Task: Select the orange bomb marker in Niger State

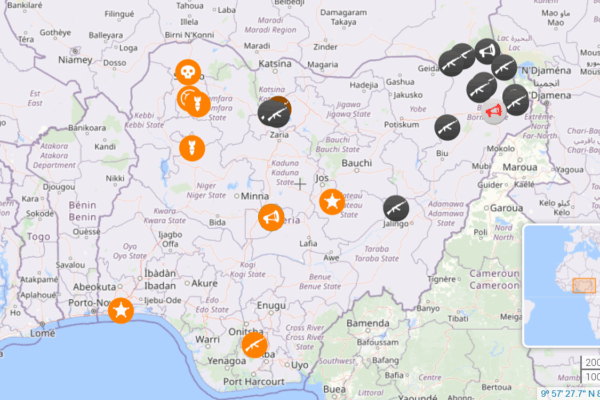Action: [192, 148]
